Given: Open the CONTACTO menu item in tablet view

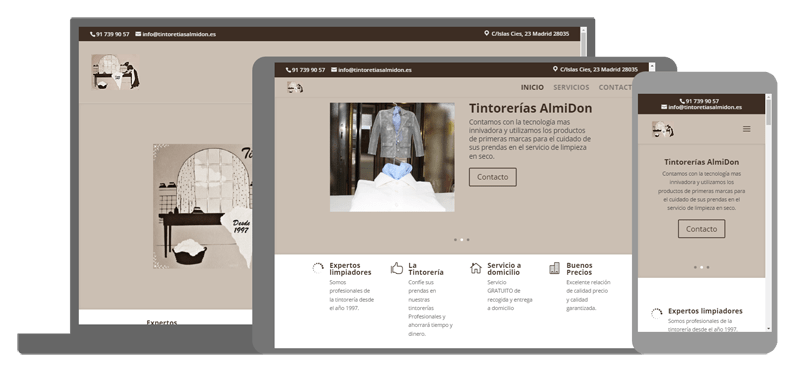Looking at the screenshot, I should pyautogui.click(x=615, y=87).
